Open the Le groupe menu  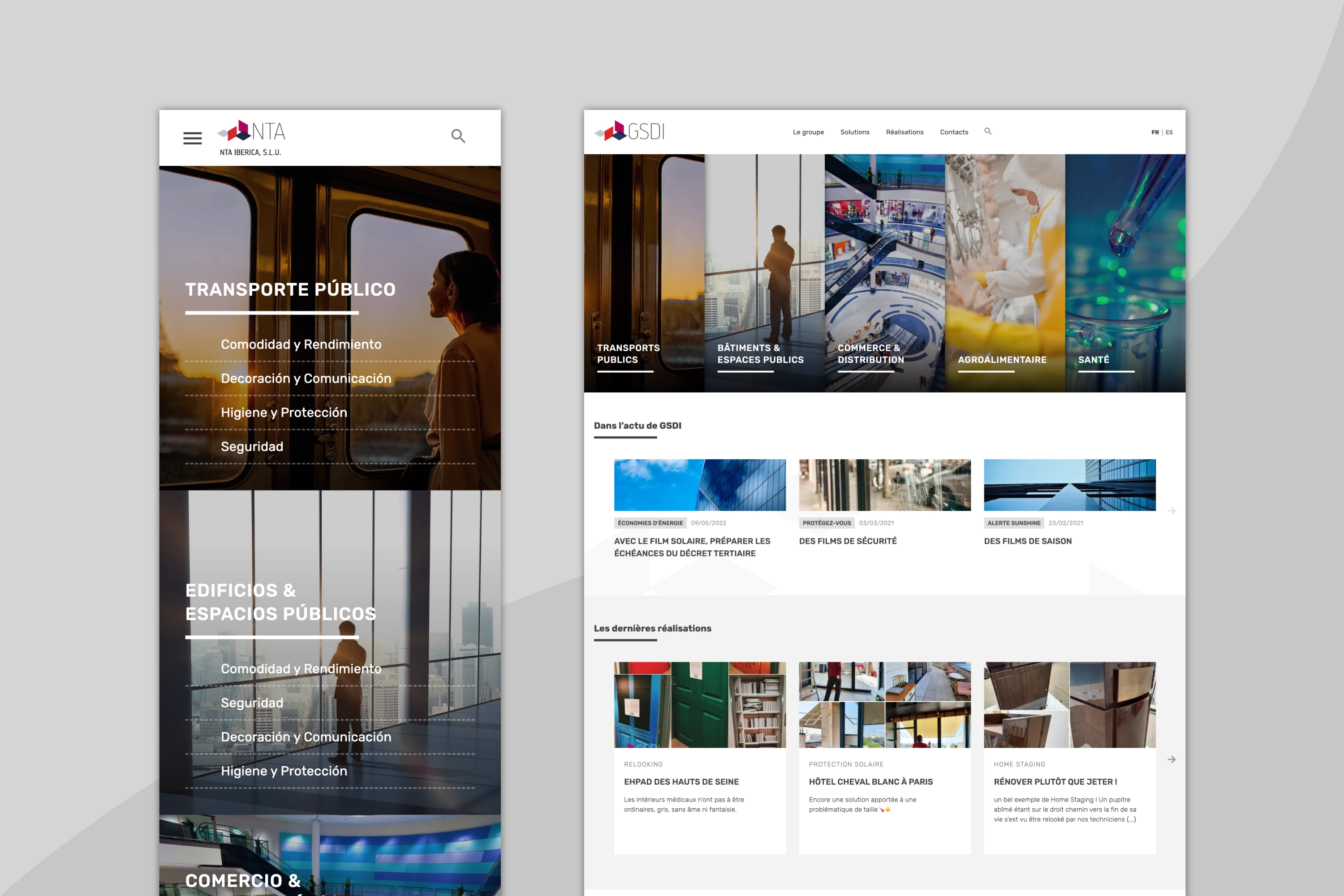tap(808, 132)
